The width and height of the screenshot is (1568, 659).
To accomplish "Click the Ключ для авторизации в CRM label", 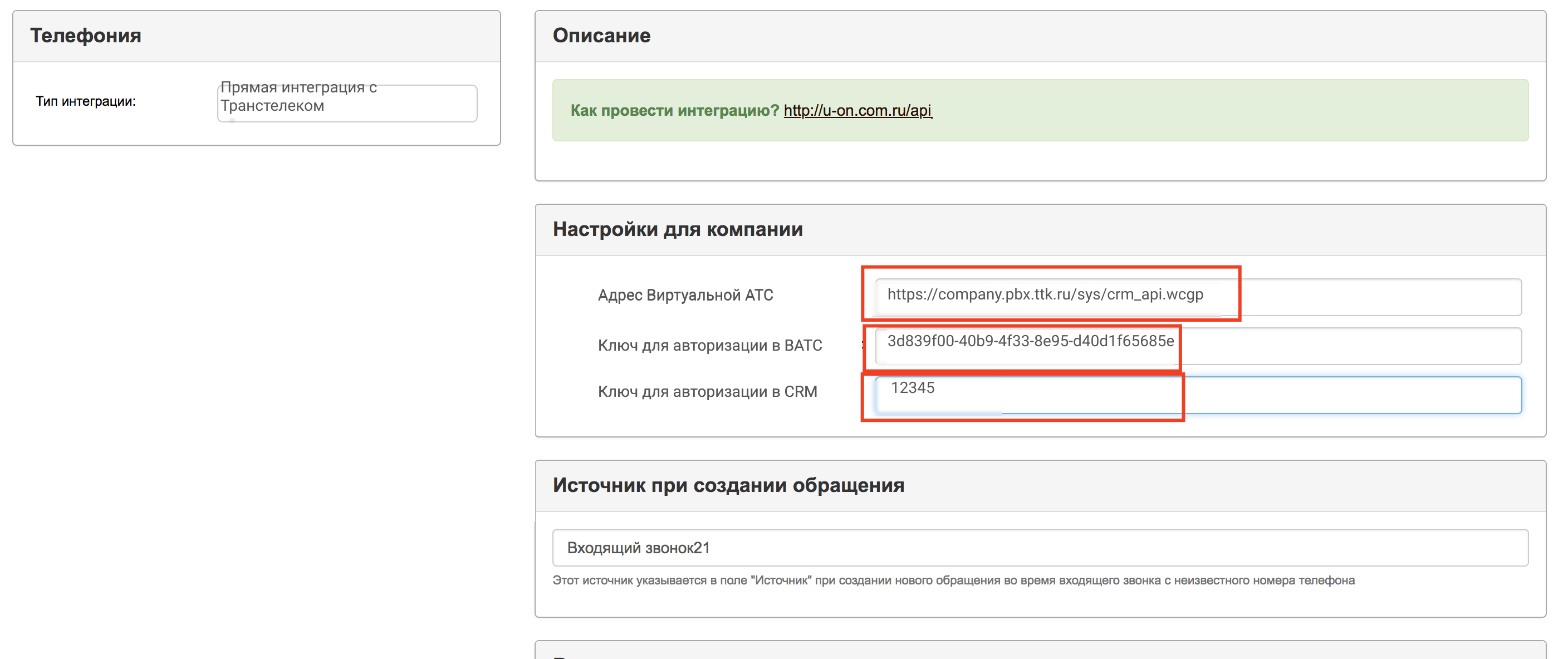I will 707,391.
